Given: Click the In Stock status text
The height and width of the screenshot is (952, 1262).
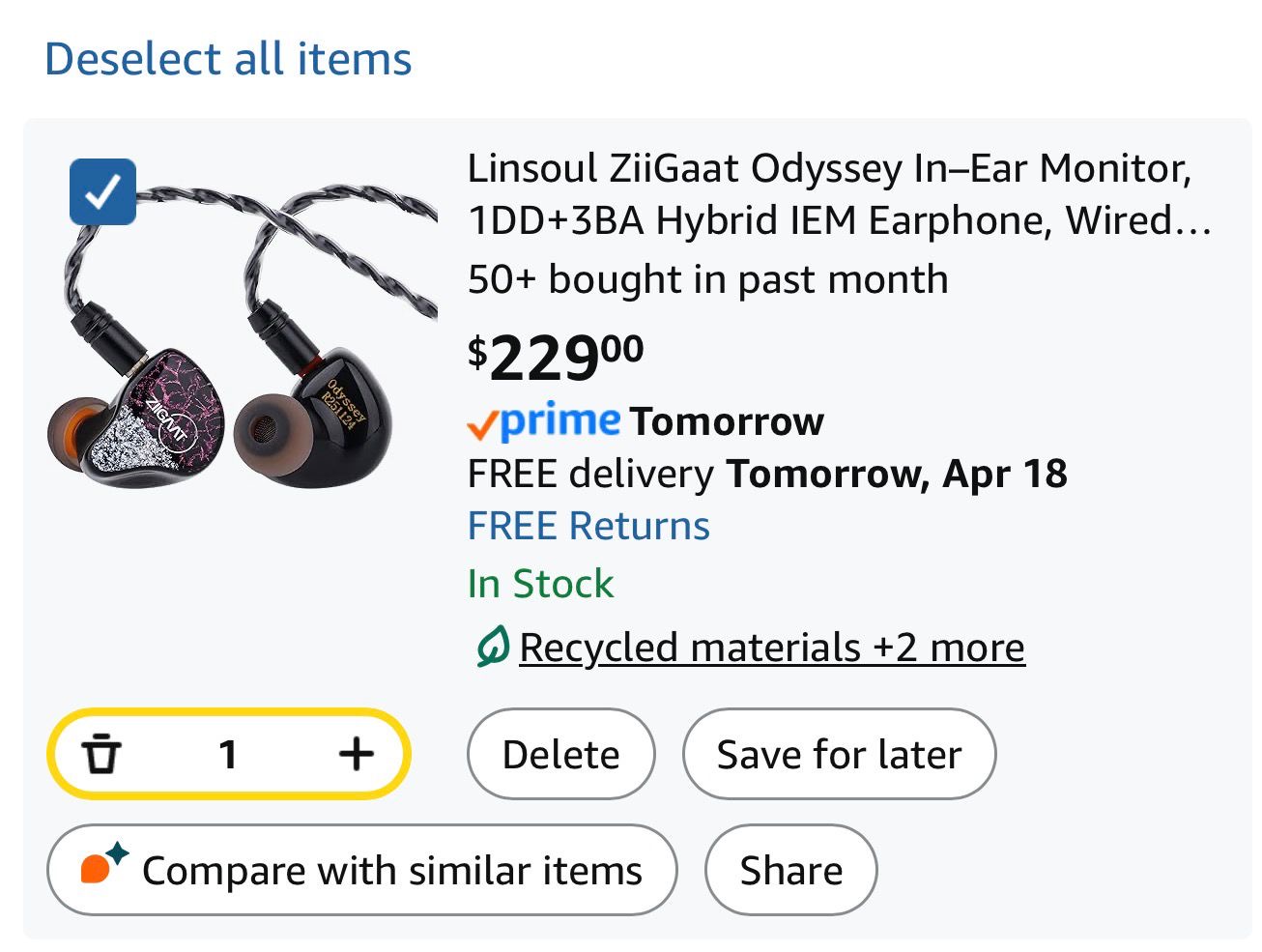Looking at the screenshot, I should point(540,584).
